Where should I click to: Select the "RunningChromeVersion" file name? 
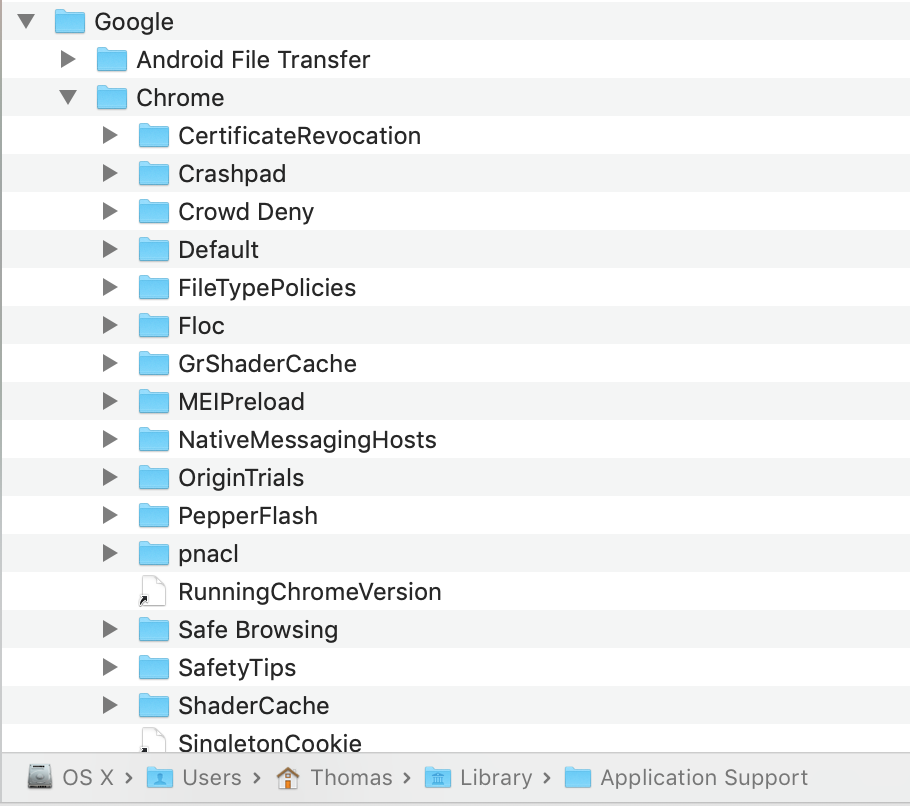(310, 592)
